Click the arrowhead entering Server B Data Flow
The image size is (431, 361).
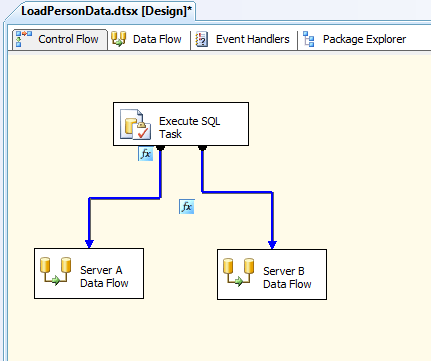pyautogui.click(x=272, y=245)
